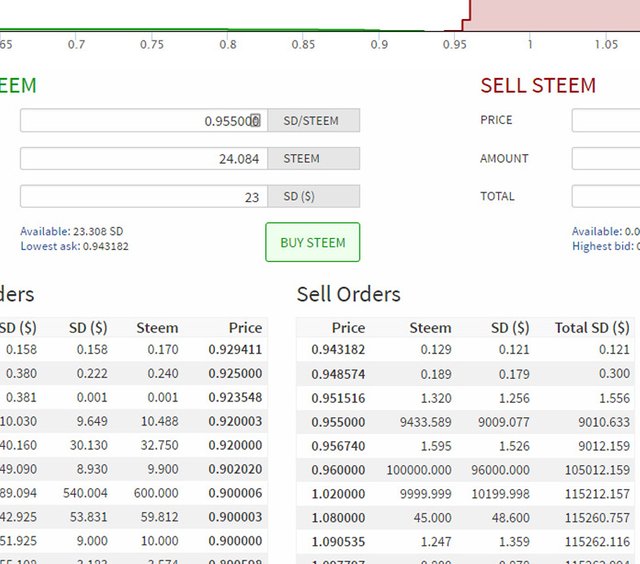The image size is (640, 564).
Task: Click the 9009.077 SD sell order cell
Action: [x=504, y=422]
